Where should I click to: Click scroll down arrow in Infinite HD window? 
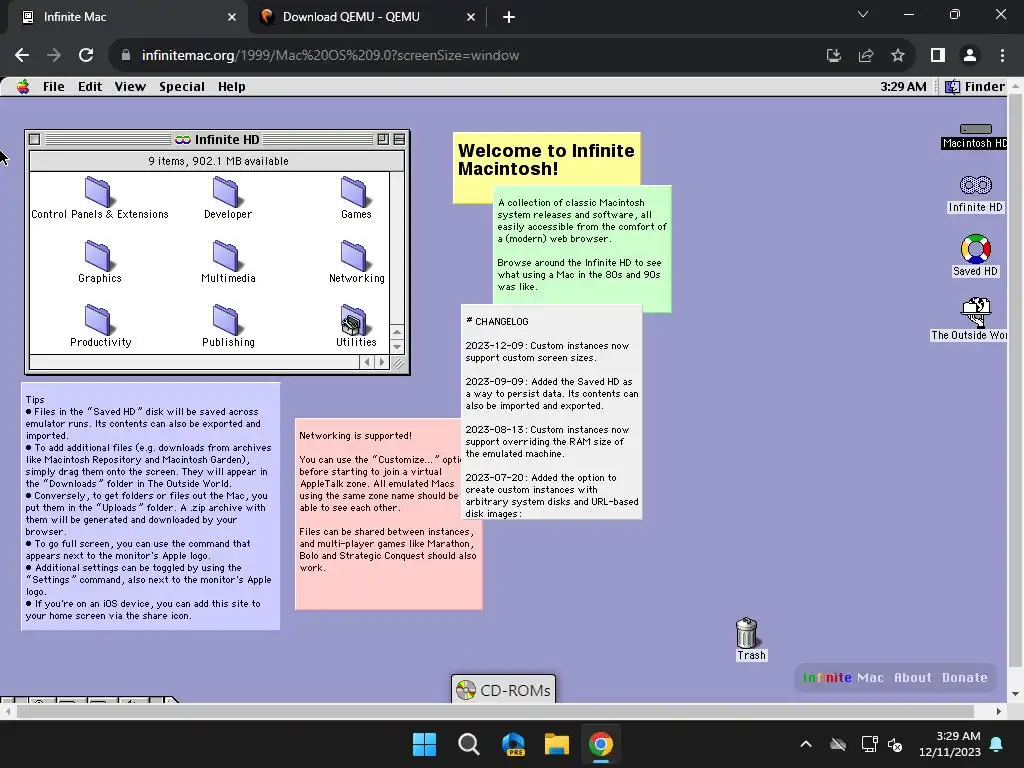tap(397, 346)
